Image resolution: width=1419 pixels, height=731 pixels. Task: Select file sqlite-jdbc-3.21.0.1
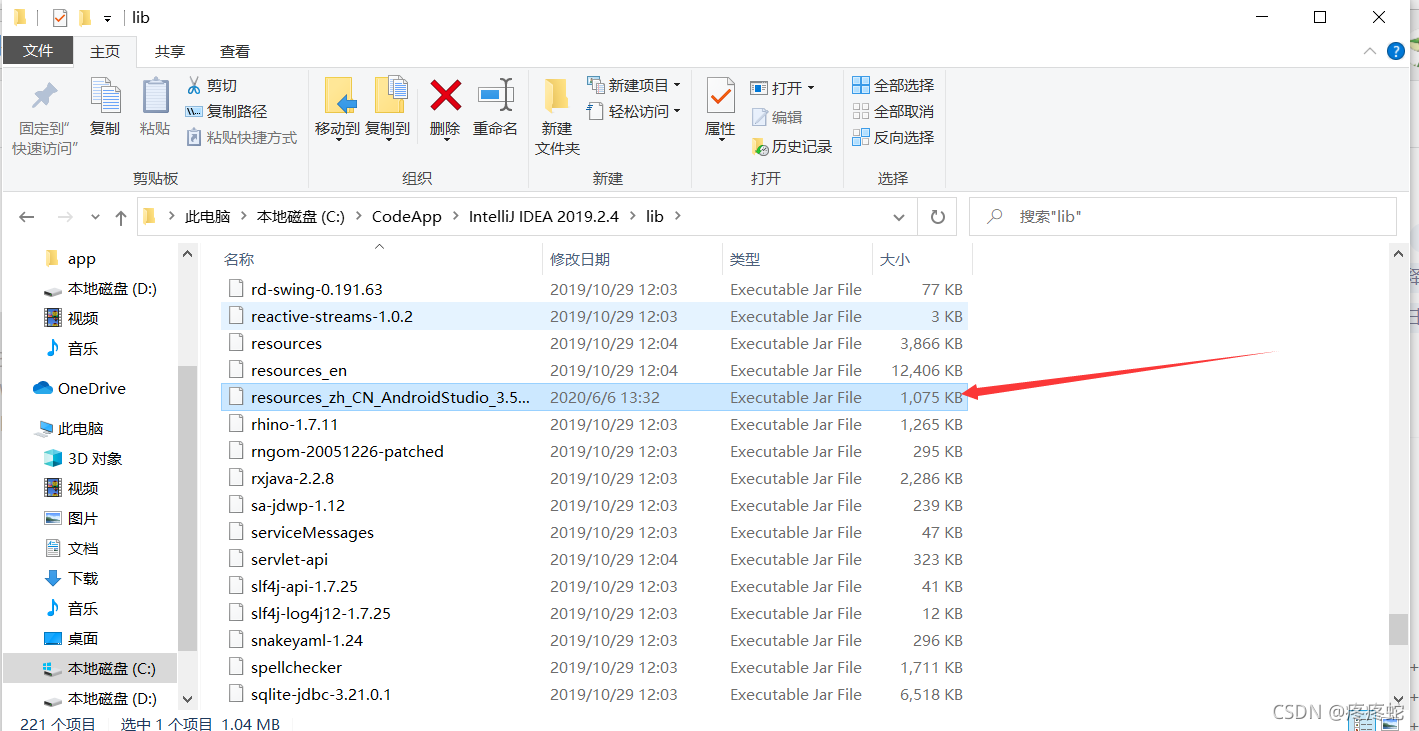tap(594, 694)
